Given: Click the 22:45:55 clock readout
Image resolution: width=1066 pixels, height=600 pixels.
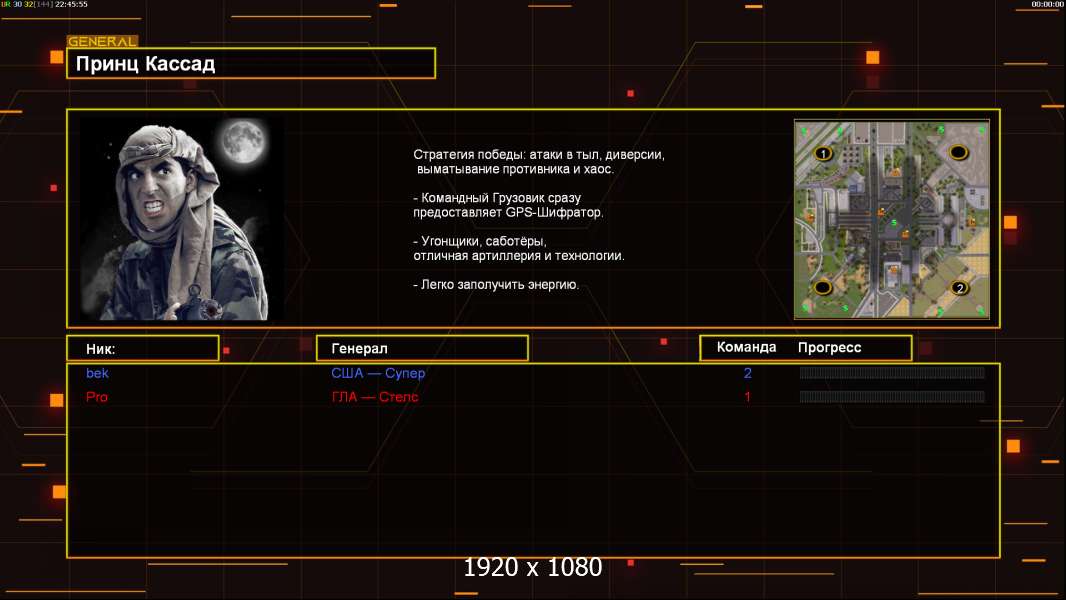Looking at the screenshot, I should (x=71, y=4).
